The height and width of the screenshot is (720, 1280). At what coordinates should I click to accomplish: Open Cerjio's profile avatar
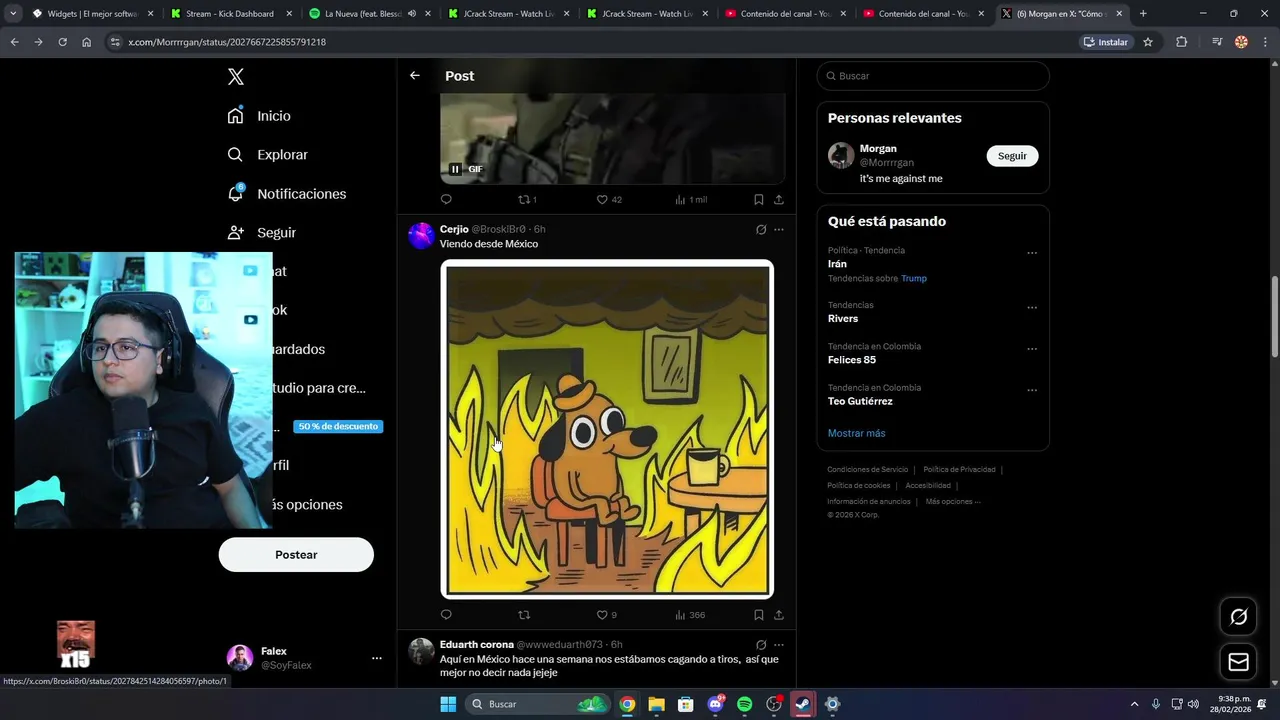421,236
